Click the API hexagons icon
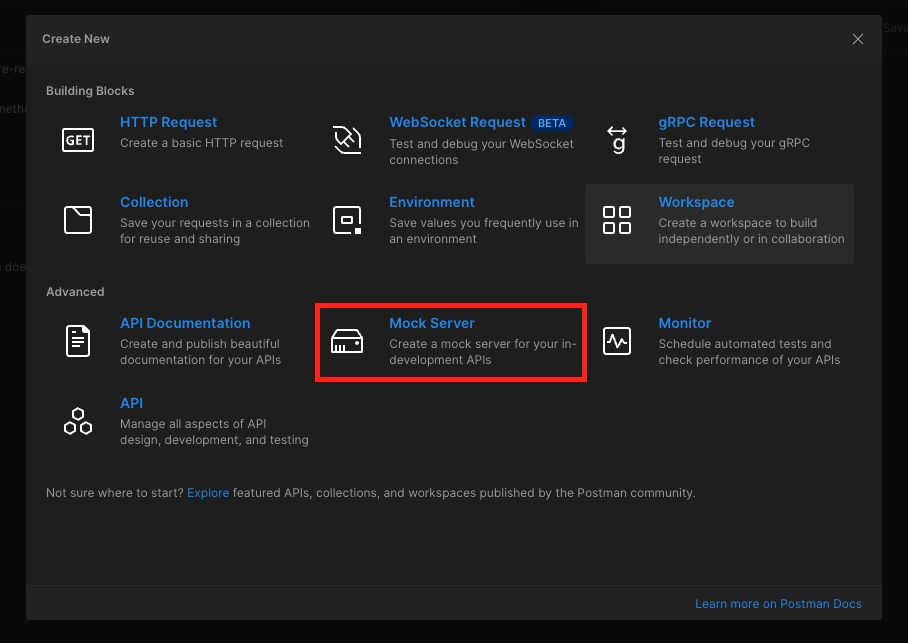 pos(78,421)
